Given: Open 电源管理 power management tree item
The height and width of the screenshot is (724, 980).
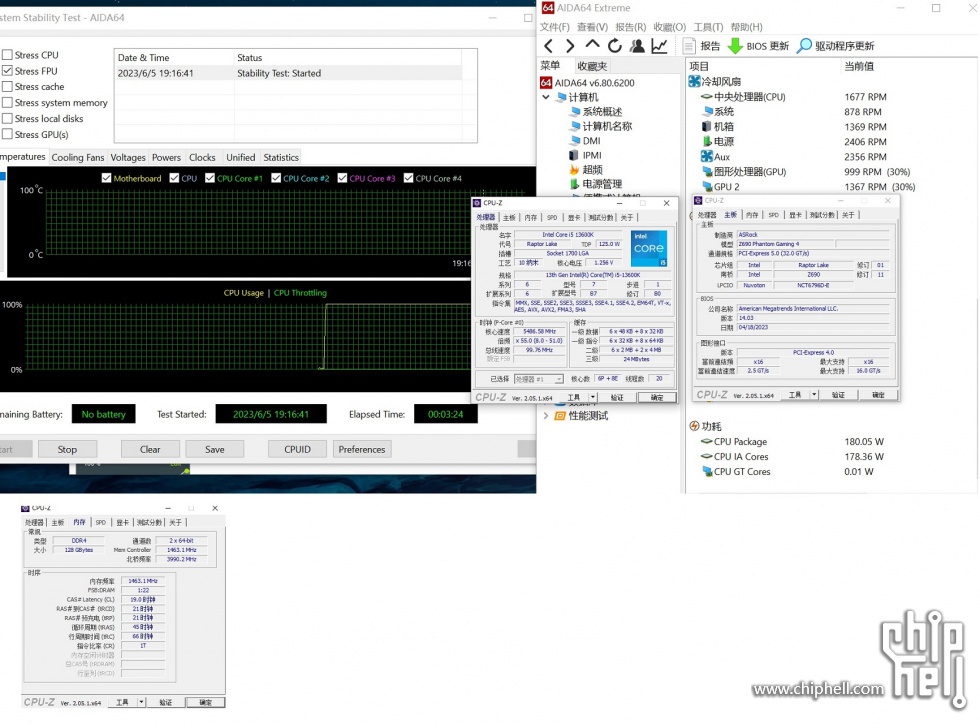Looking at the screenshot, I should click(596, 184).
